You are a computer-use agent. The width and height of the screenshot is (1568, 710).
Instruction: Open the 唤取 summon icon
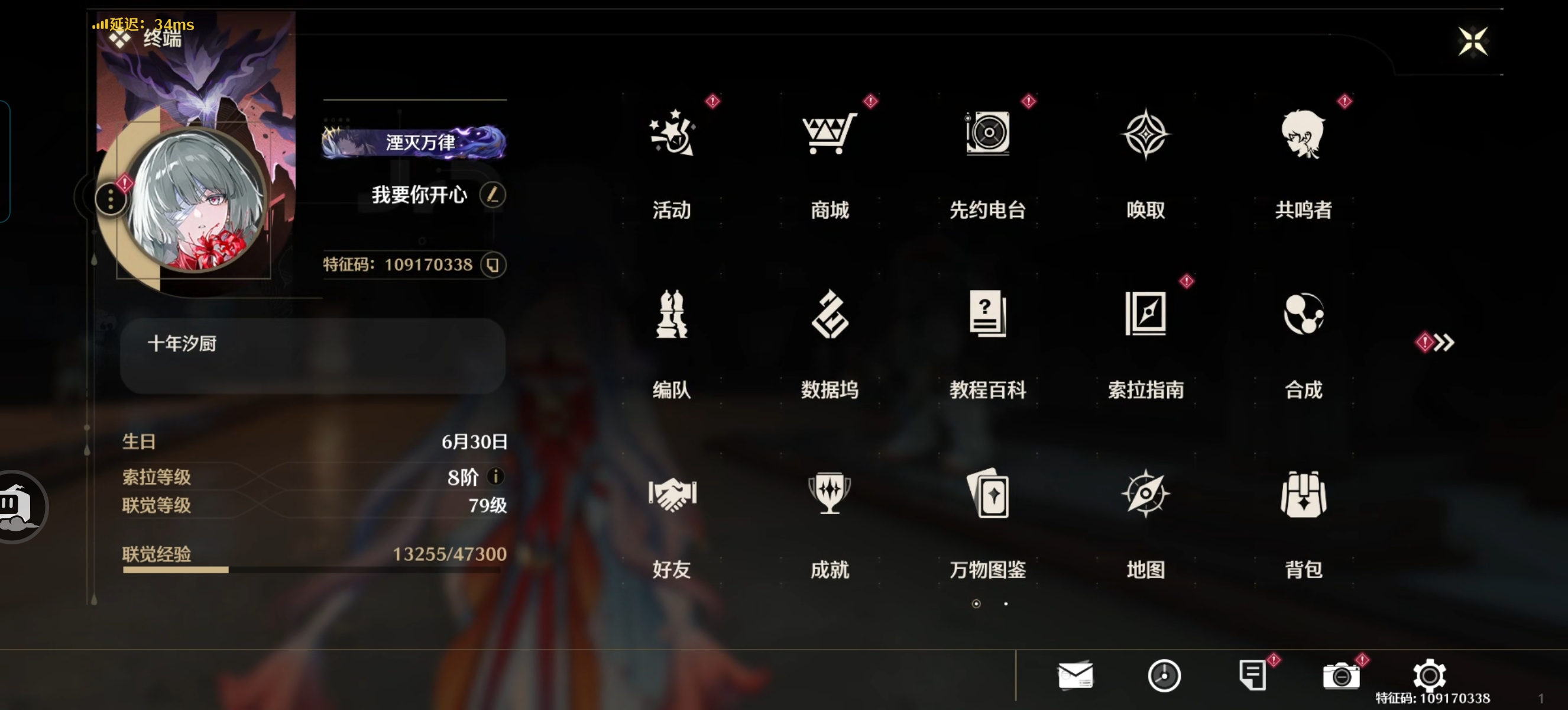[x=1145, y=134]
